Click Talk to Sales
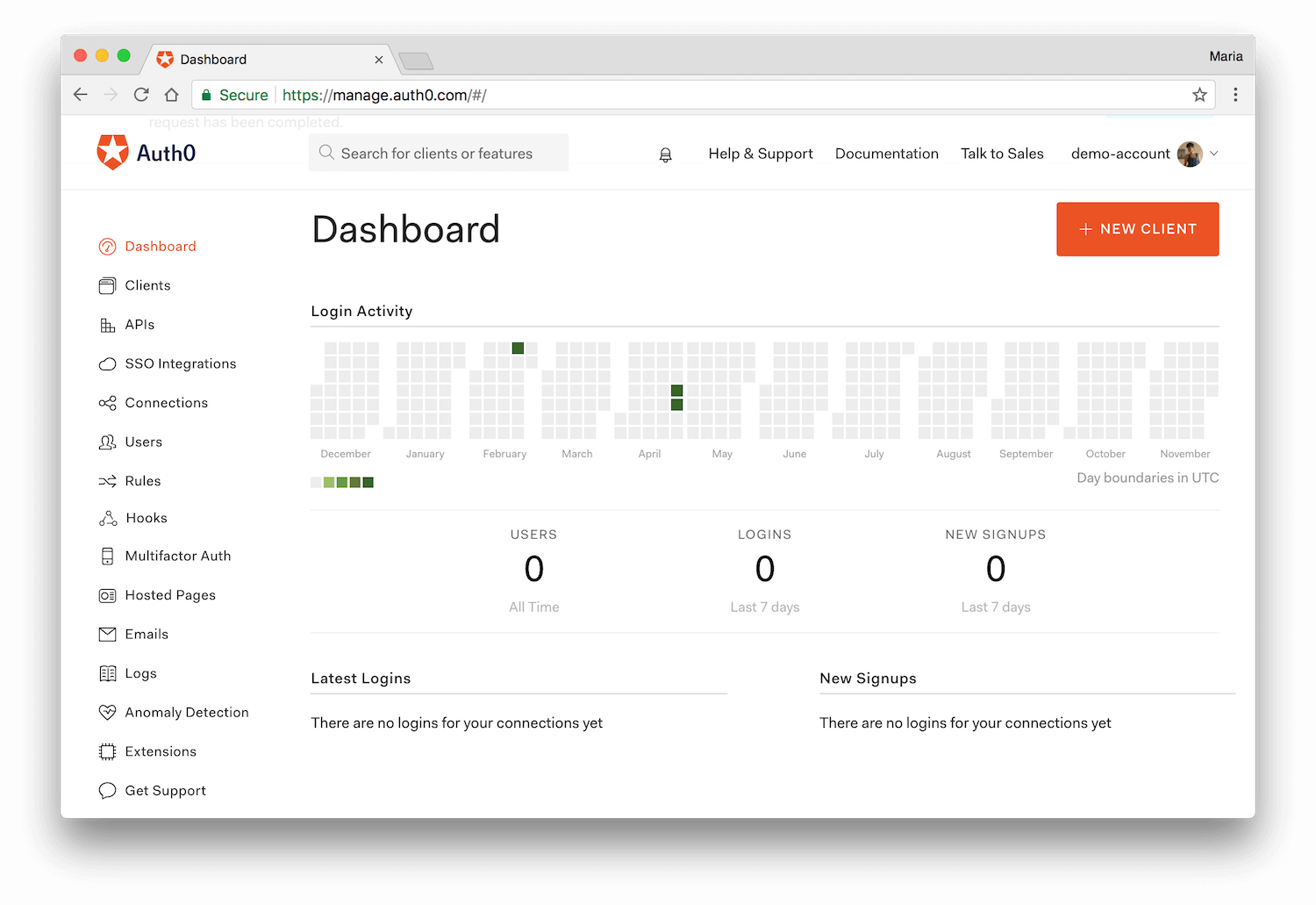Screen dimensions: 1316x905 pyautogui.click(x=1002, y=154)
